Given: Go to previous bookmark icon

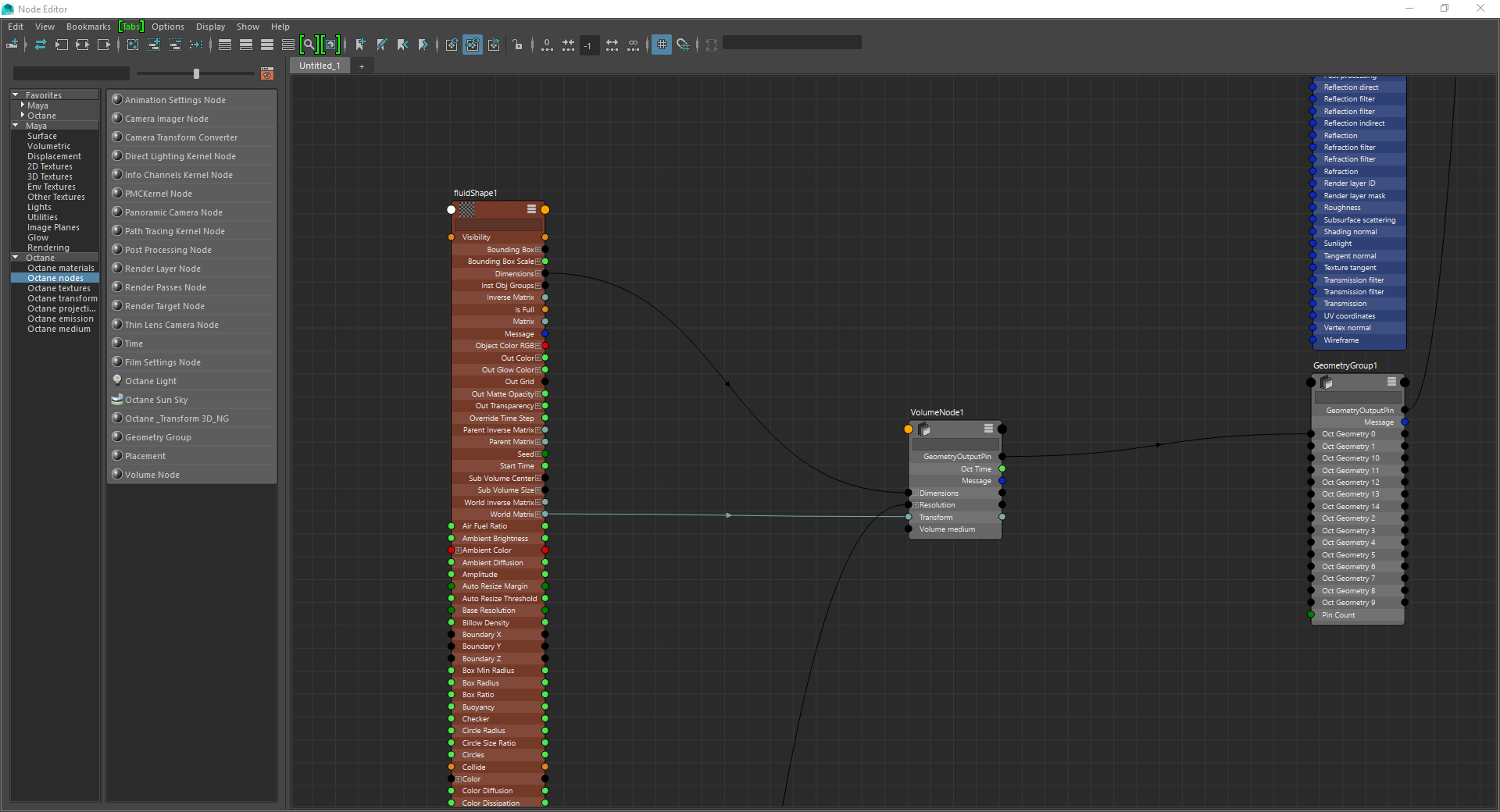Looking at the screenshot, I should point(402,45).
